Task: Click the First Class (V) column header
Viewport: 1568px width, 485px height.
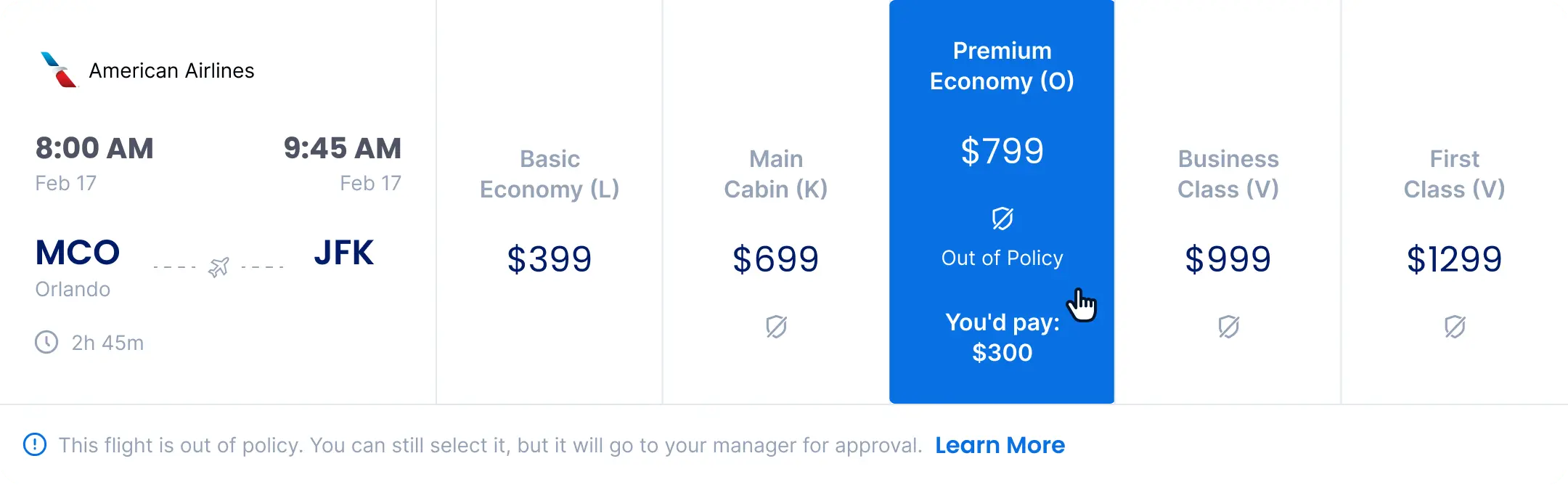Action: tap(1454, 174)
